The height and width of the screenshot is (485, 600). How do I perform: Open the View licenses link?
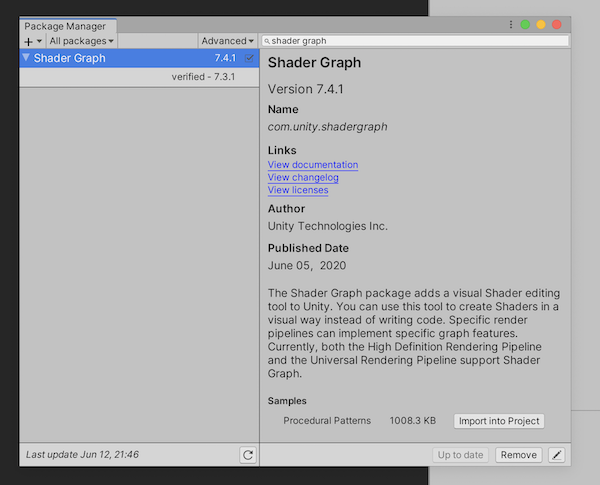pos(298,190)
